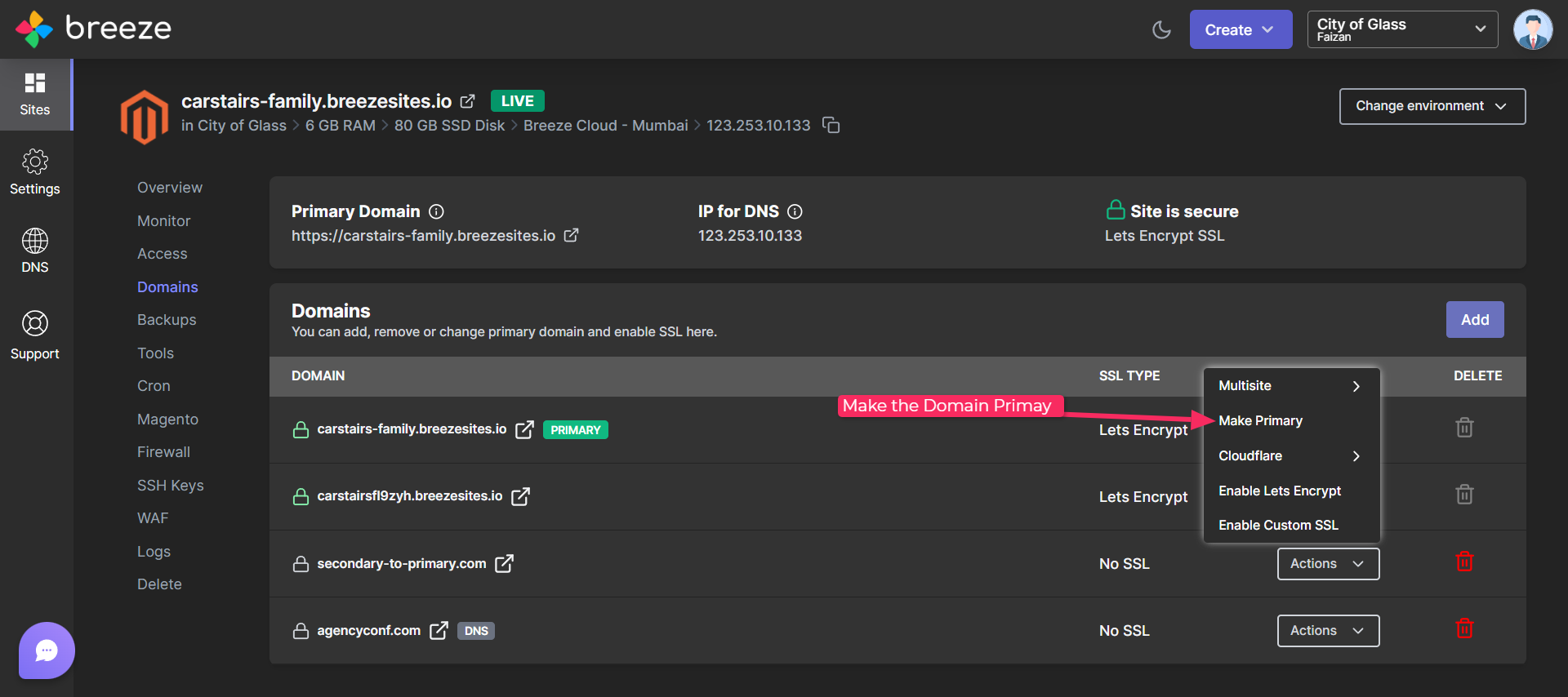
Task: Delete agencyconf.com via red trash icon
Action: [x=1464, y=628]
